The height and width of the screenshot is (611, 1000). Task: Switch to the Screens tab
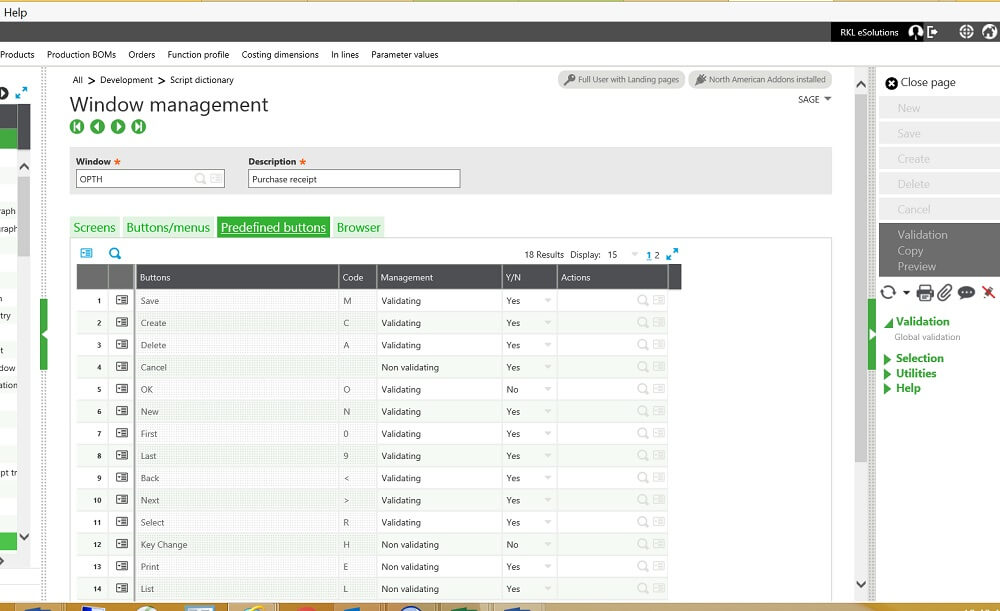94,227
